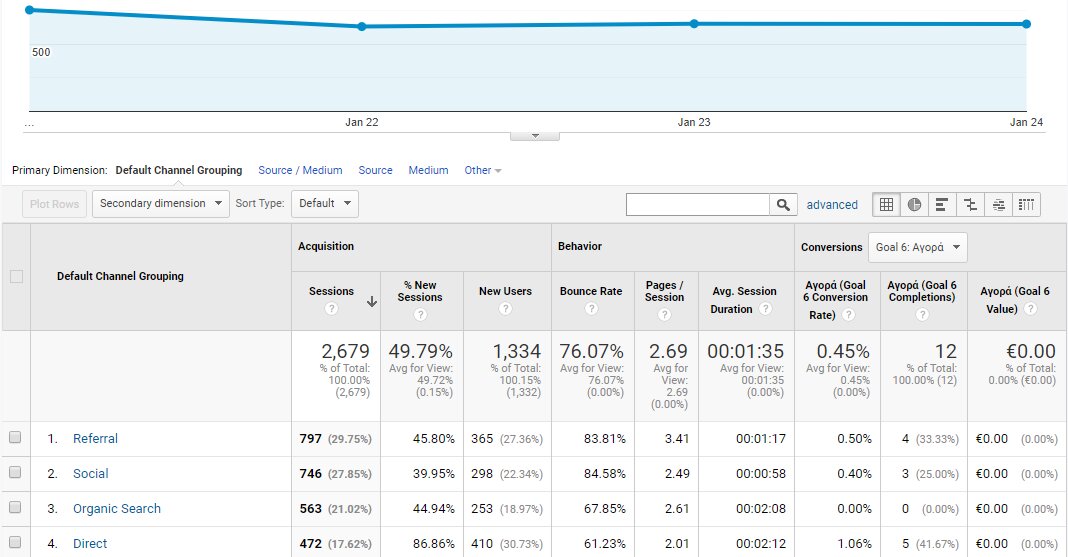Open the Sort Type Default dropdown
Image resolution: width=1068 pixels, height=557 pixels.
[x=325, y=204]
